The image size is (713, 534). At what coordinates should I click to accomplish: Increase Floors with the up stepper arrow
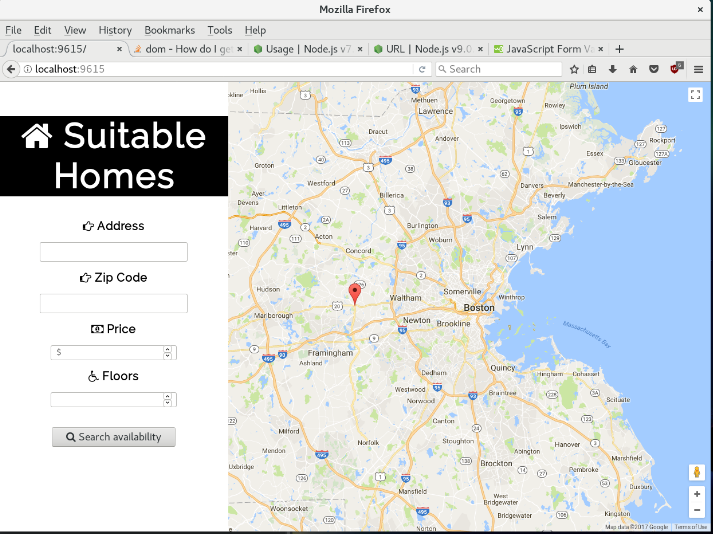pos(168,396)
